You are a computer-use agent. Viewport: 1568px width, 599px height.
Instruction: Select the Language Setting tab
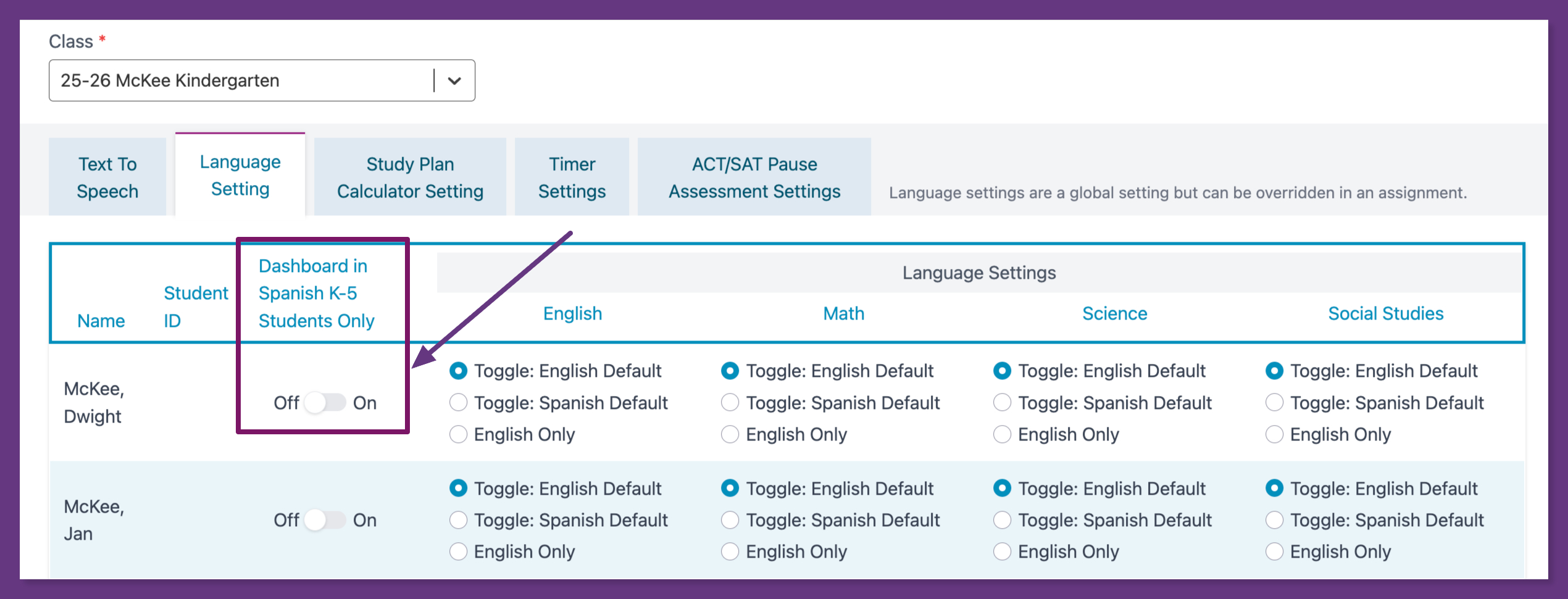[x=240, y=176]
